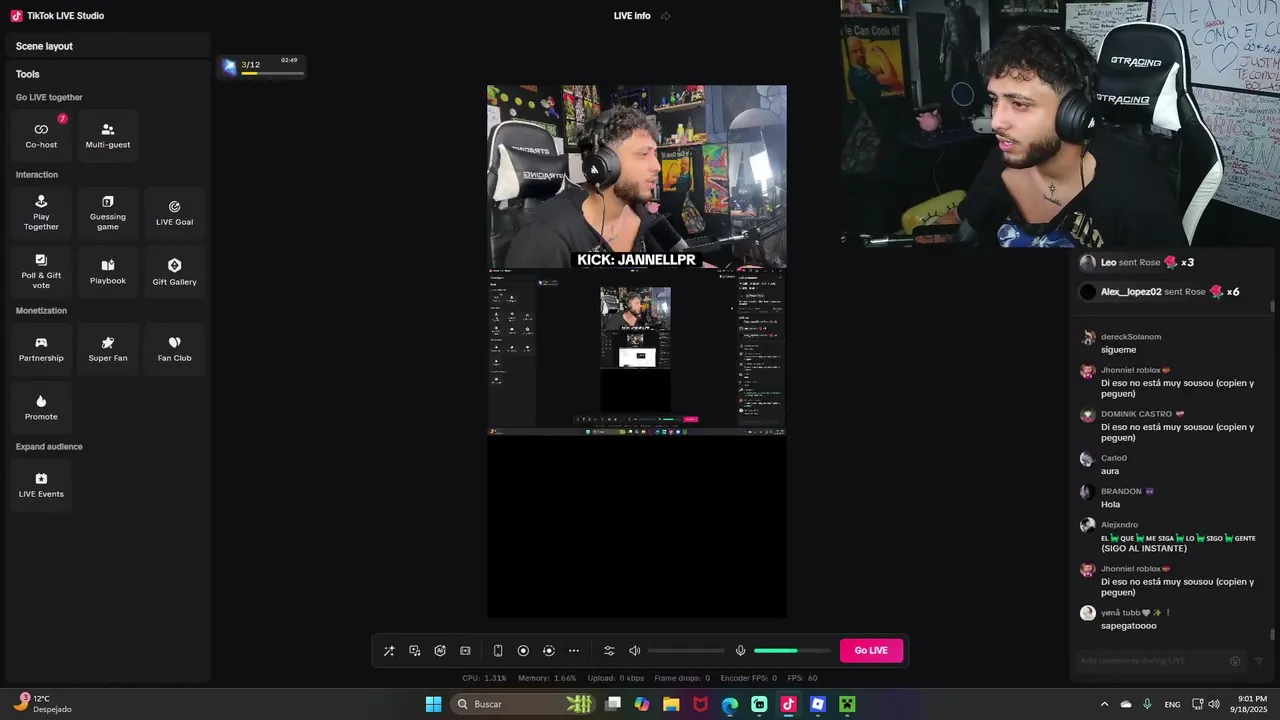The image size is (1280, 720).
Task: Open the Co-host tool
Action: (41, 136)
